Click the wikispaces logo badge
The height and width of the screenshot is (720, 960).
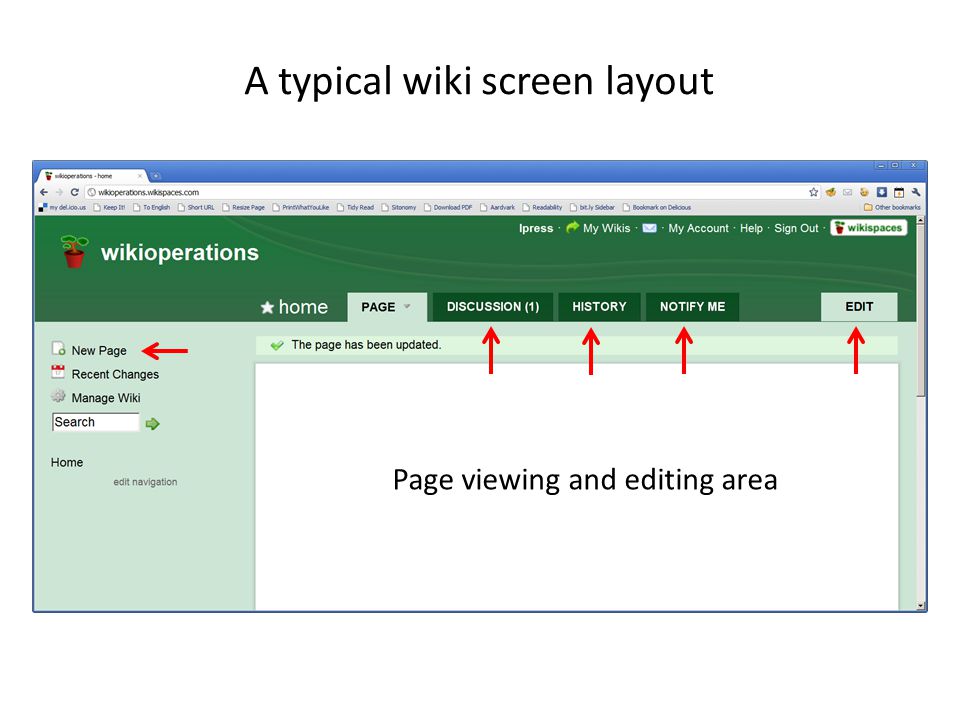tap(869, 228)
